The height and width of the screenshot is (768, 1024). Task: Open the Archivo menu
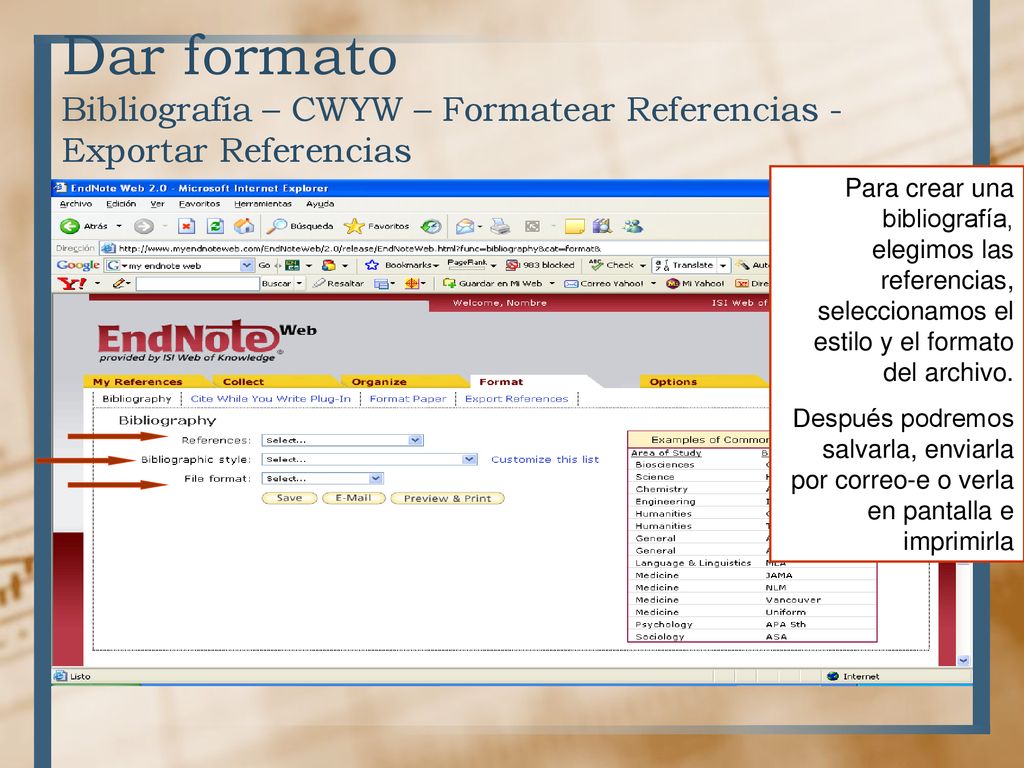76,204
